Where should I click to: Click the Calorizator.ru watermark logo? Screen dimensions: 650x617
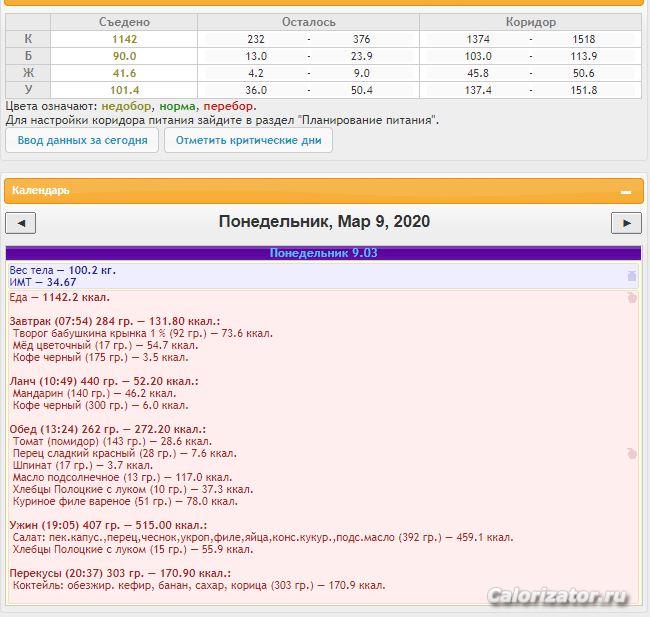tap(559, 597)
